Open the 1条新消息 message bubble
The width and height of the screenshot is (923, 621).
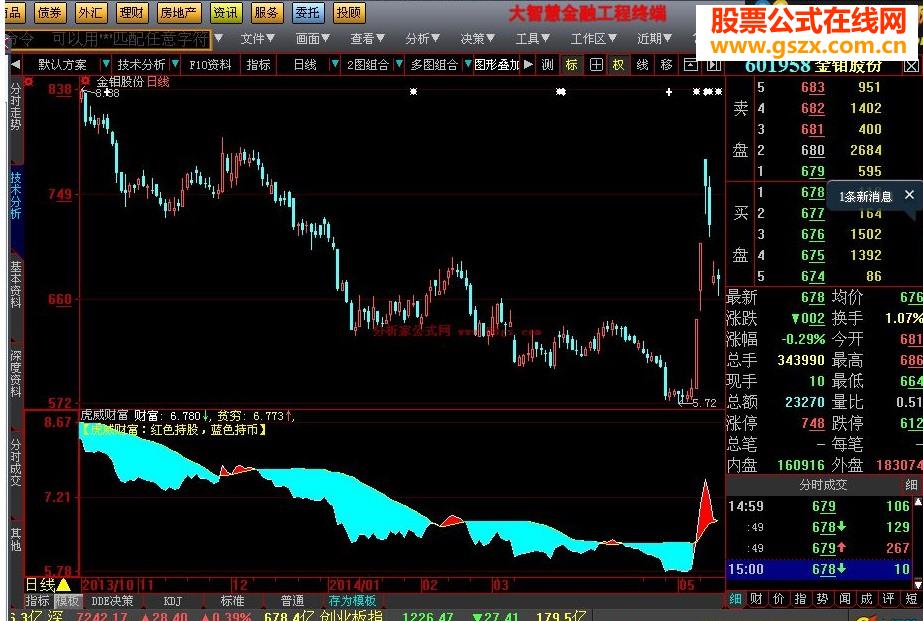coord(865,197)
